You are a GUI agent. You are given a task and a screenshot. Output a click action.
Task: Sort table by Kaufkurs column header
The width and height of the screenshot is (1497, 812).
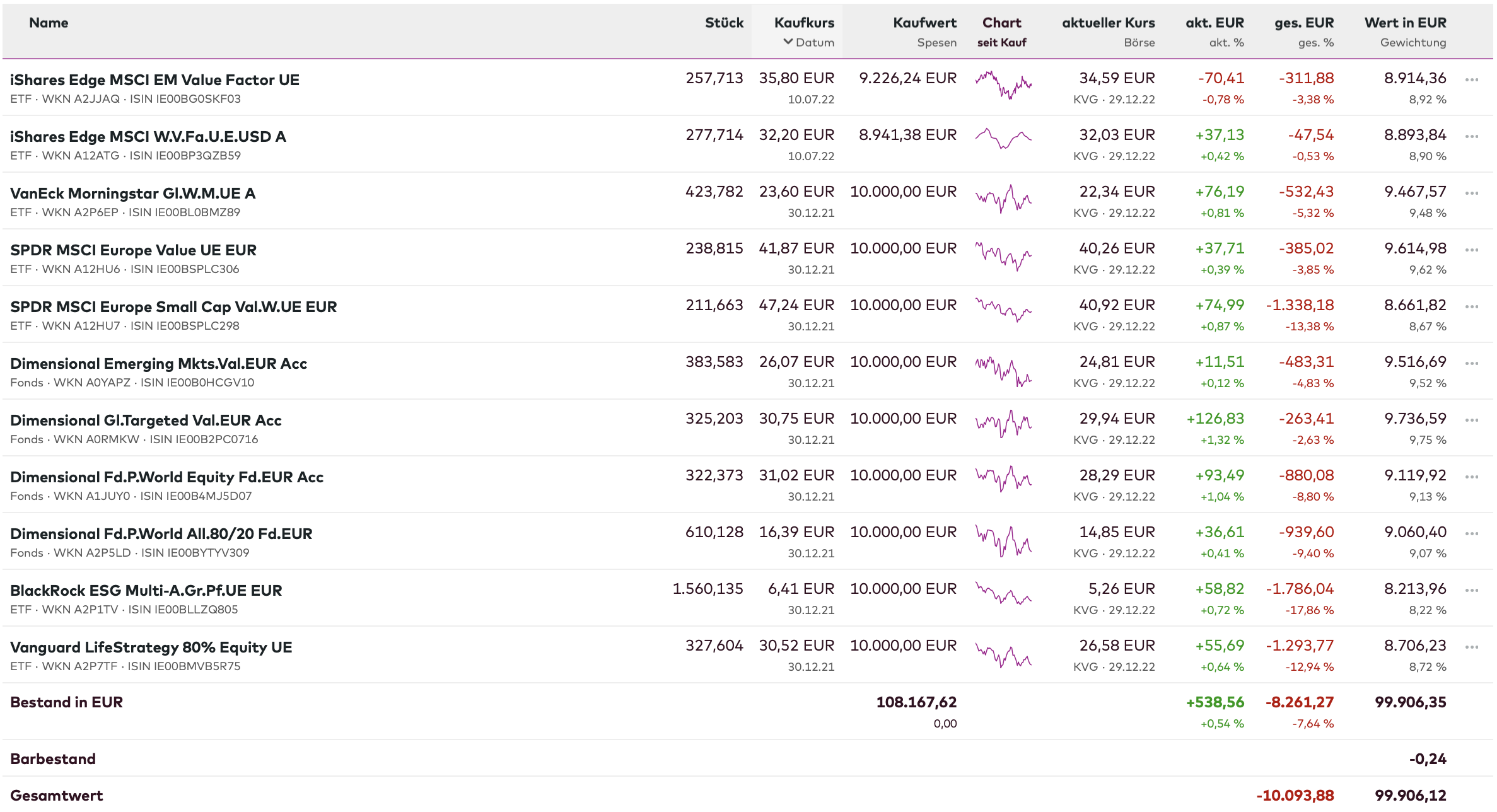click(x=803, y=23)
